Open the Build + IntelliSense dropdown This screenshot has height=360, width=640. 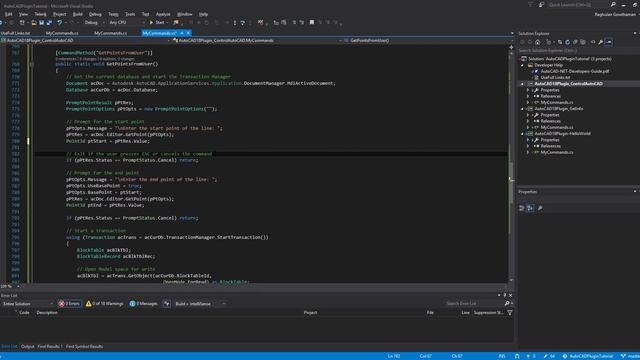pyautogui.click(x=200, y=304)
